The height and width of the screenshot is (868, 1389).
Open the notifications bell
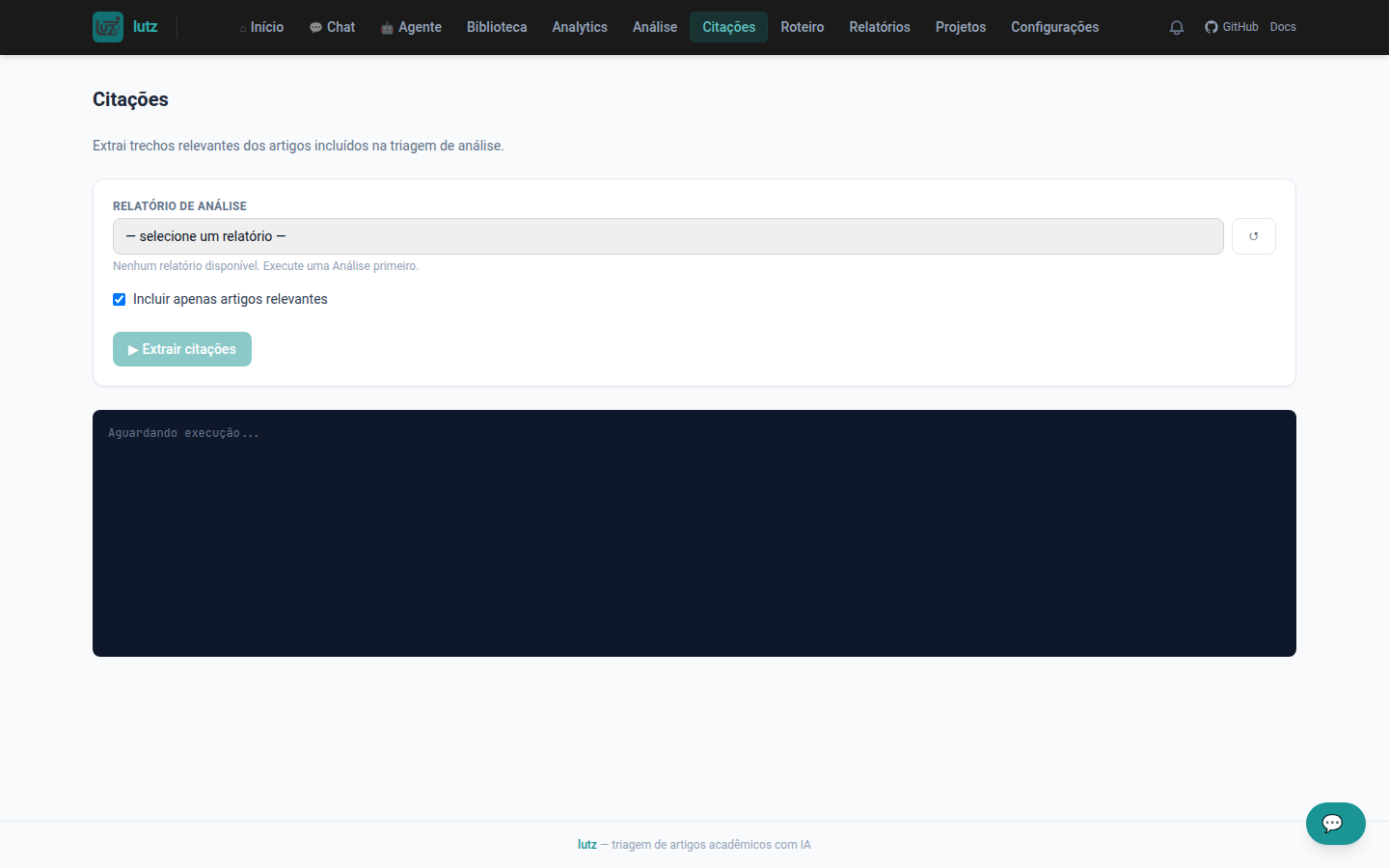pyautogui.click(x=1177, y=27)
